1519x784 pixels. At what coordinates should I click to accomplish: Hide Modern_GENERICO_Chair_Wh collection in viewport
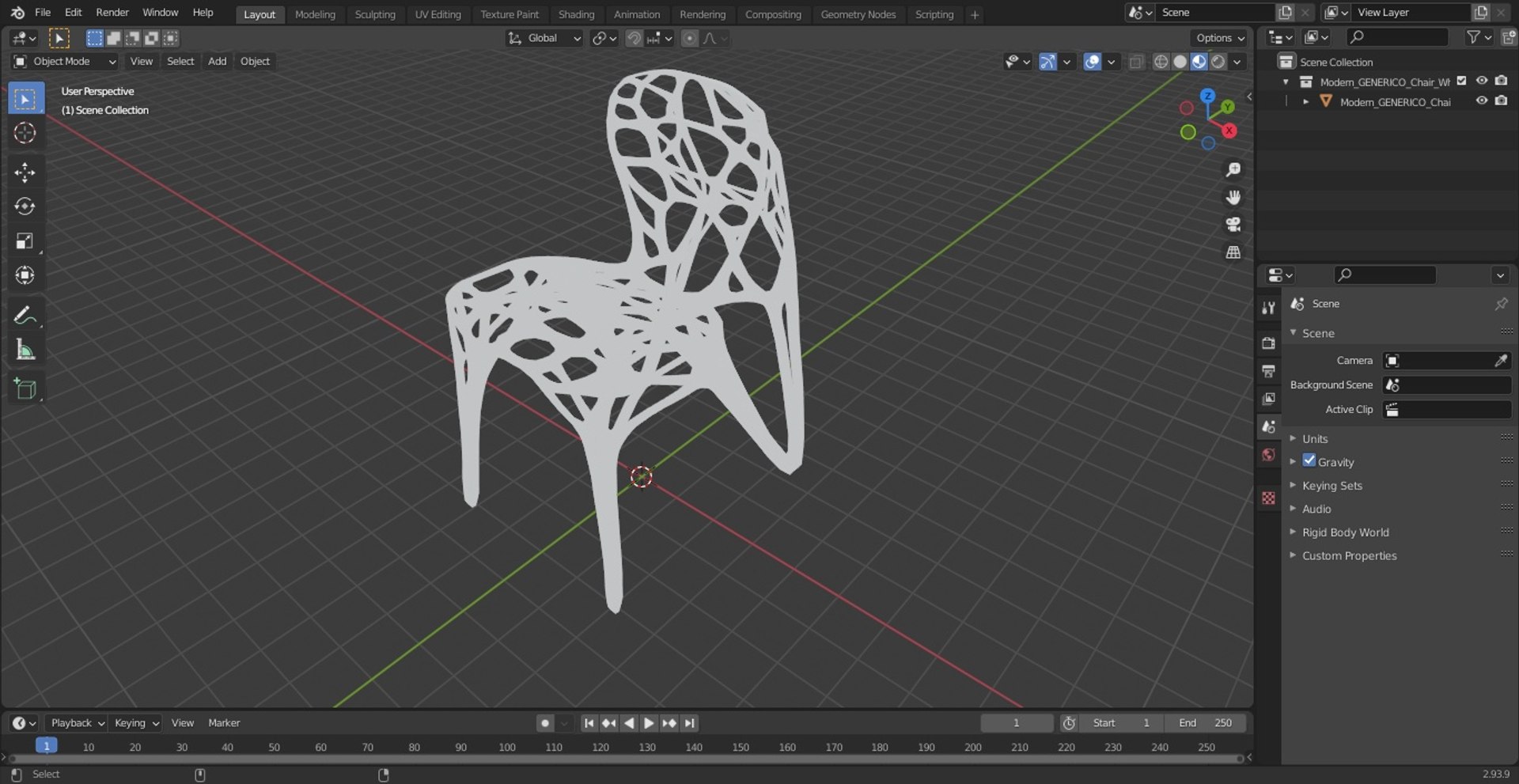click(x=1482, y=81)
